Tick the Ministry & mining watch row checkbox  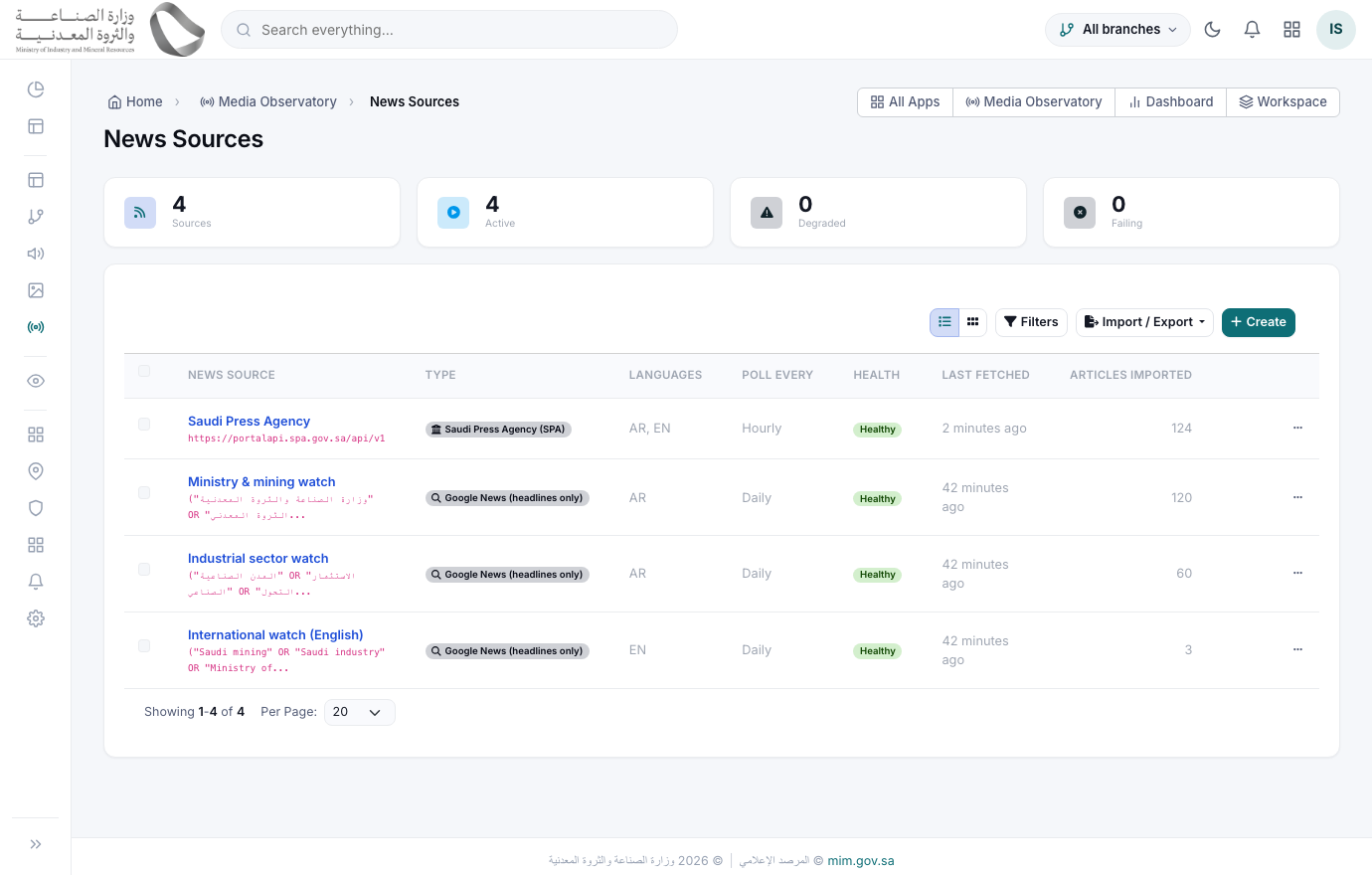[x=144, y=493]
